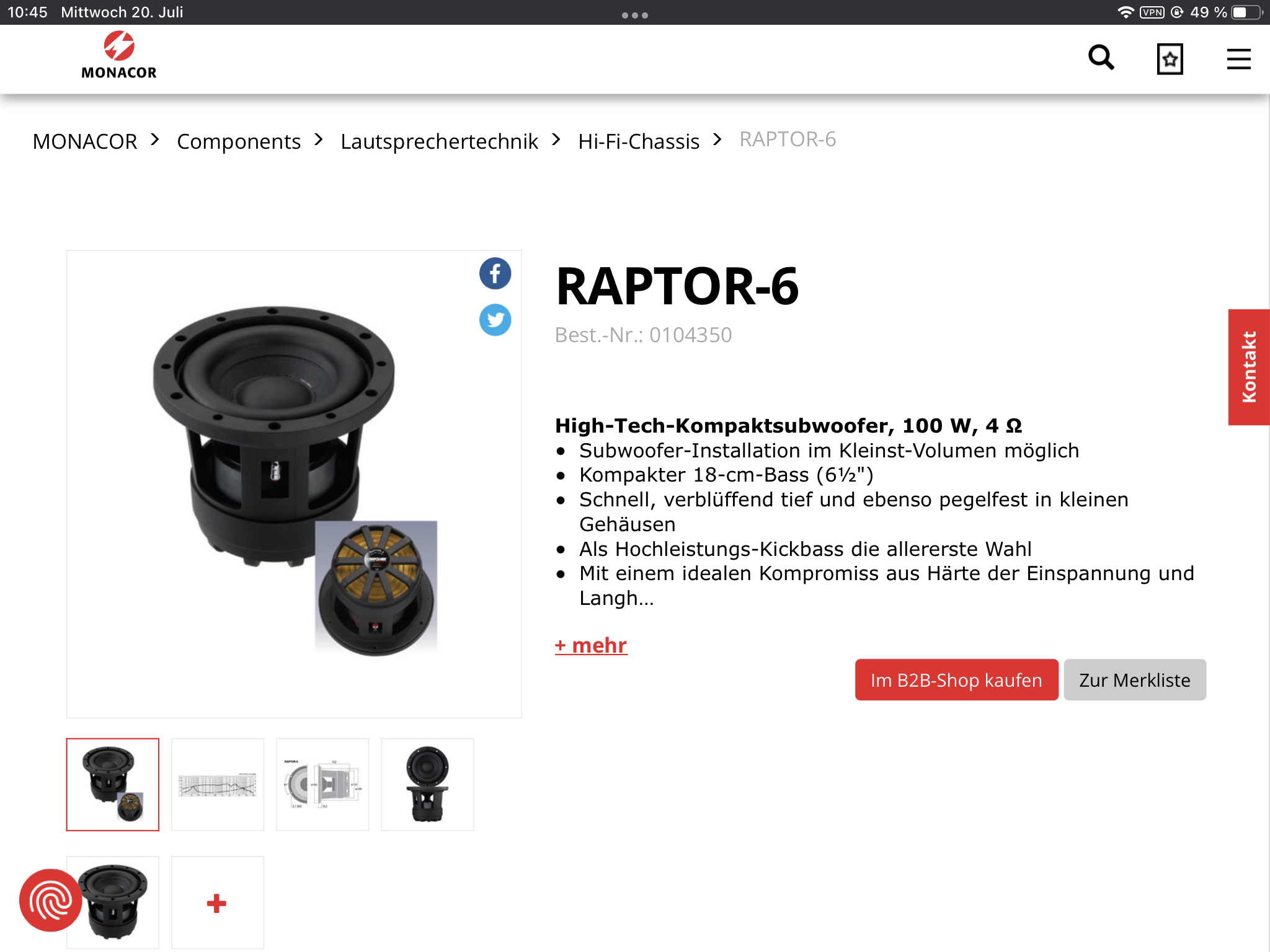Expand description with + mehr
The height and width of the screenshot is (952, 1270).
point(591,645)
